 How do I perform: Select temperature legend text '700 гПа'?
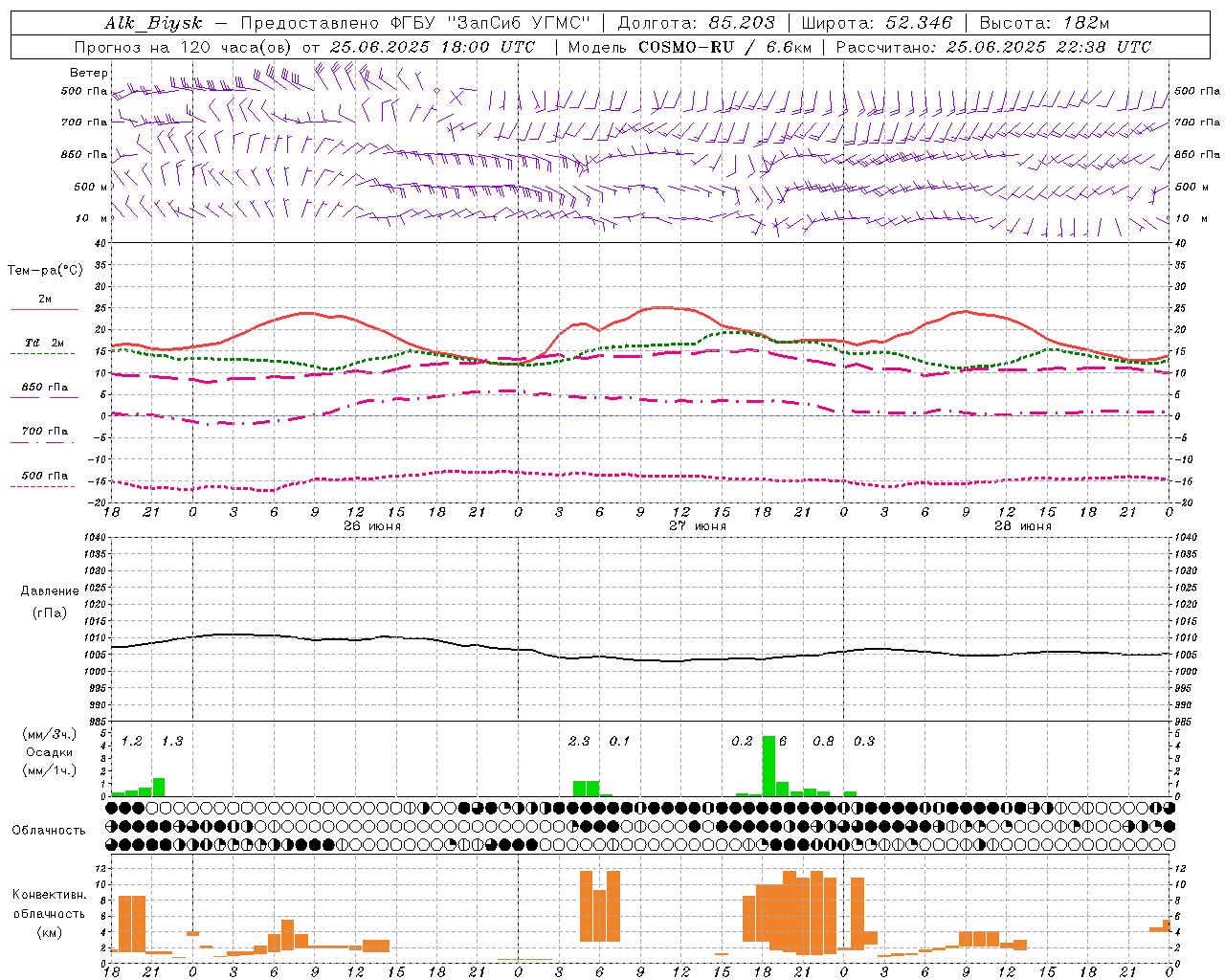pos(45,431)
